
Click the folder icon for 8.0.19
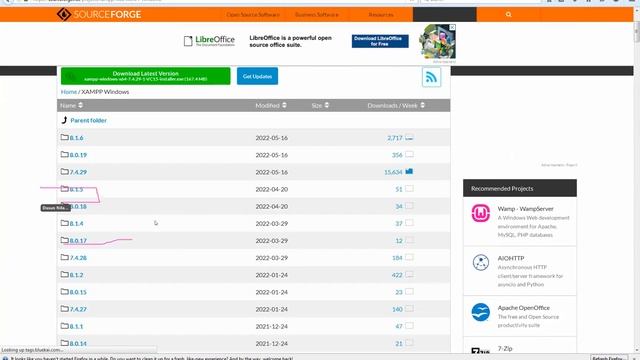click(x=64, y=154)
